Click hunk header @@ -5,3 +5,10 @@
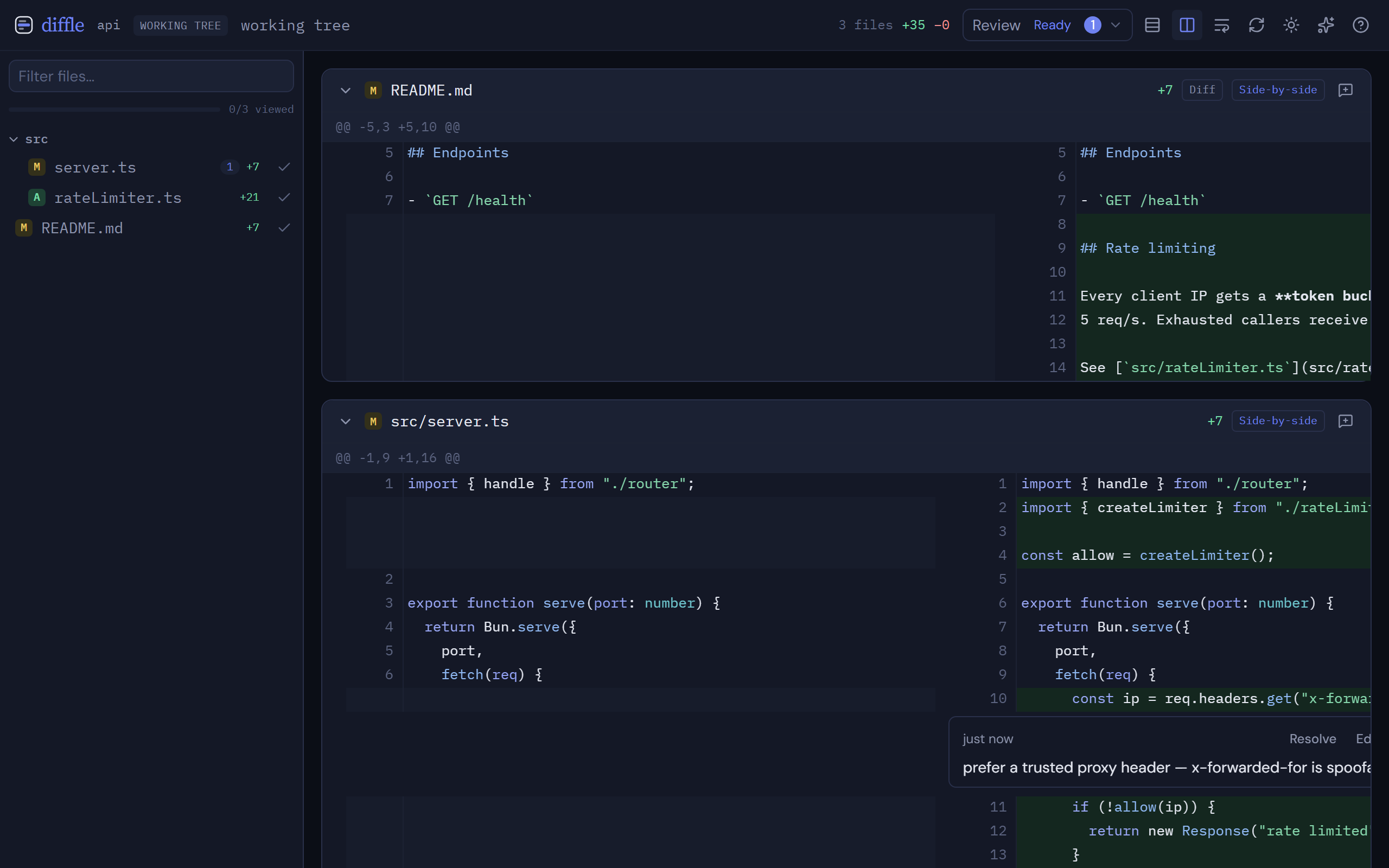1389x868 pixels. point(398,127)
